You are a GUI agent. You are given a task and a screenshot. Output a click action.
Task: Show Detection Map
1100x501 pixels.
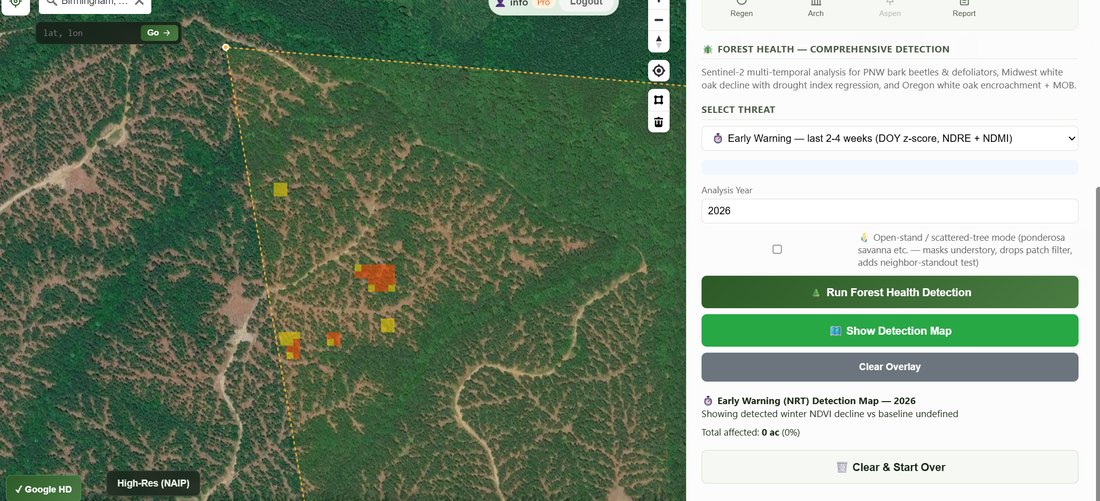(x=890, y=330)
